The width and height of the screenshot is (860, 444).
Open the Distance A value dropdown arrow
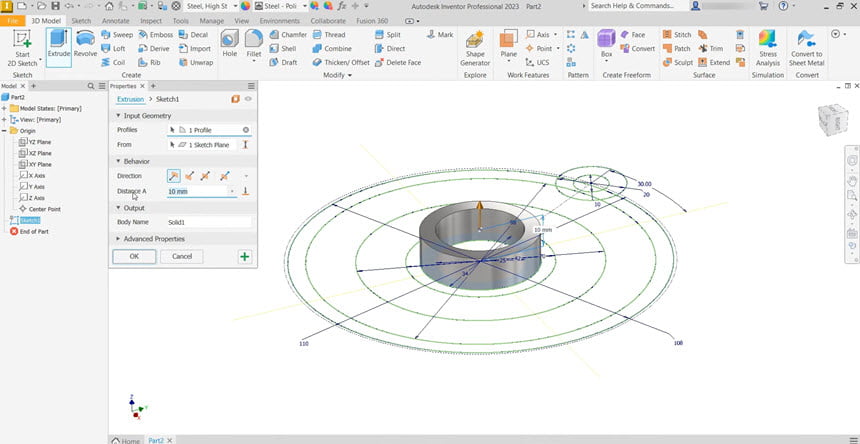[x=232, y=191]
